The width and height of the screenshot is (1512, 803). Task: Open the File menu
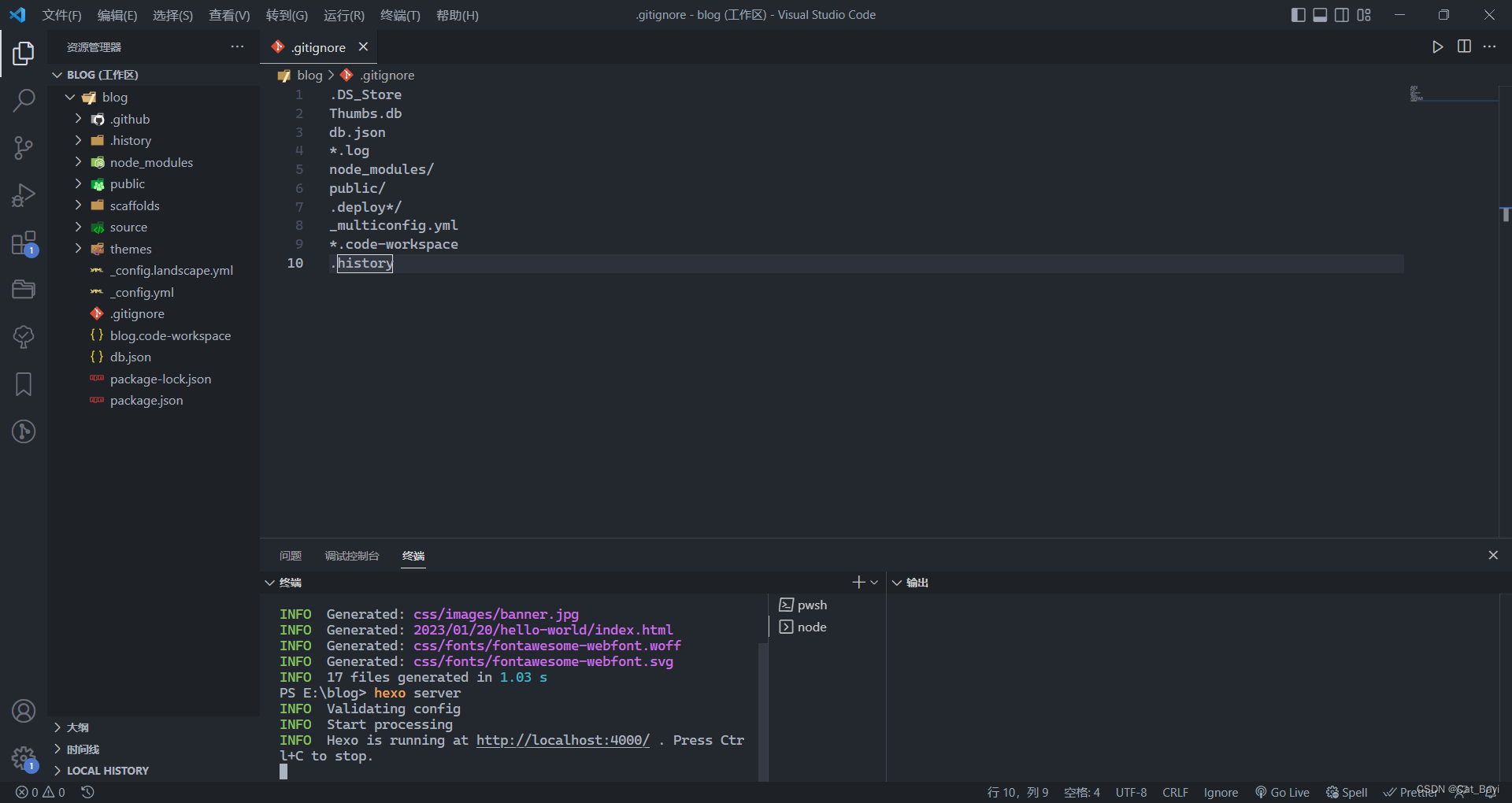tap(61, 15)
